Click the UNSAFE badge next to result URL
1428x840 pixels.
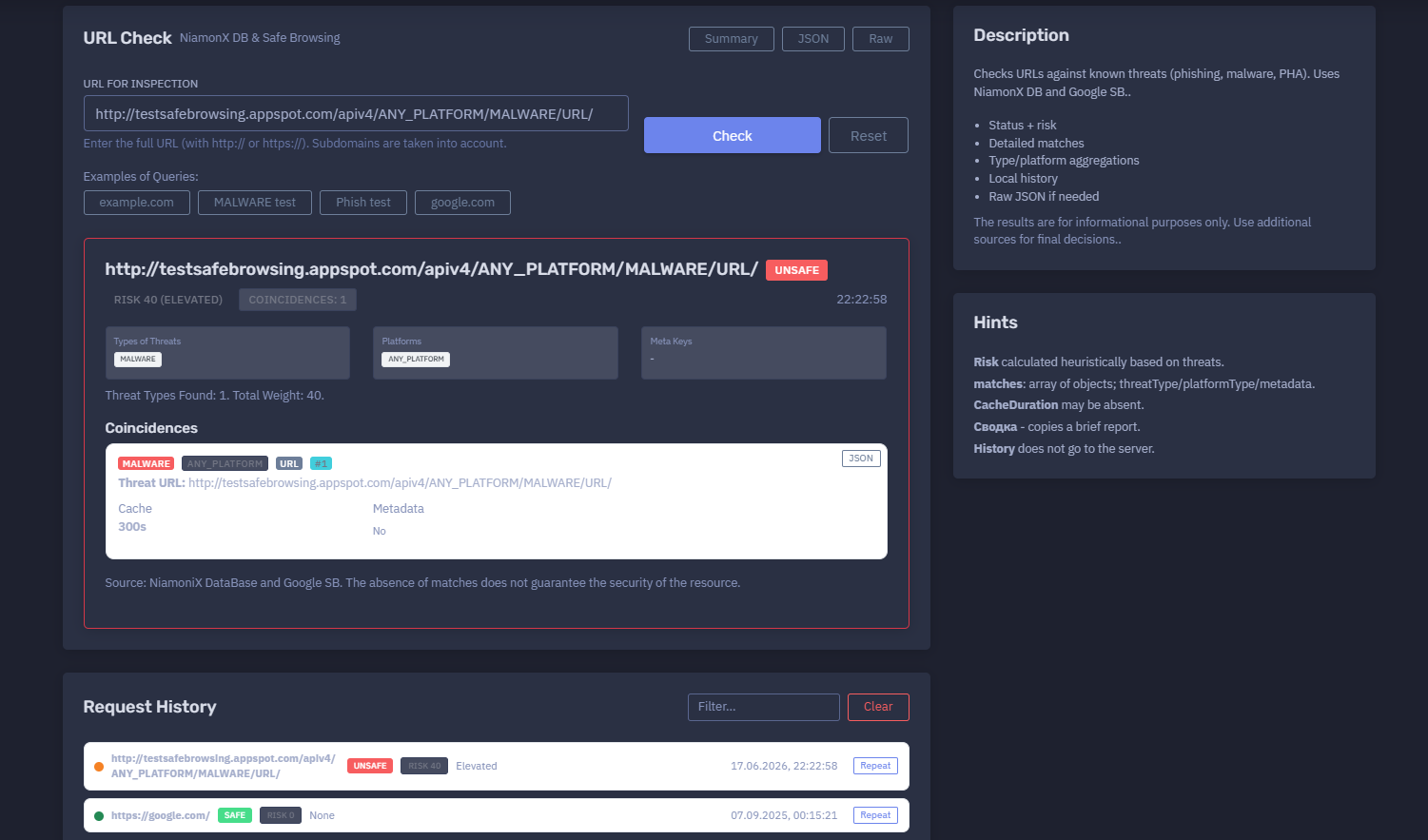[796, 270]
